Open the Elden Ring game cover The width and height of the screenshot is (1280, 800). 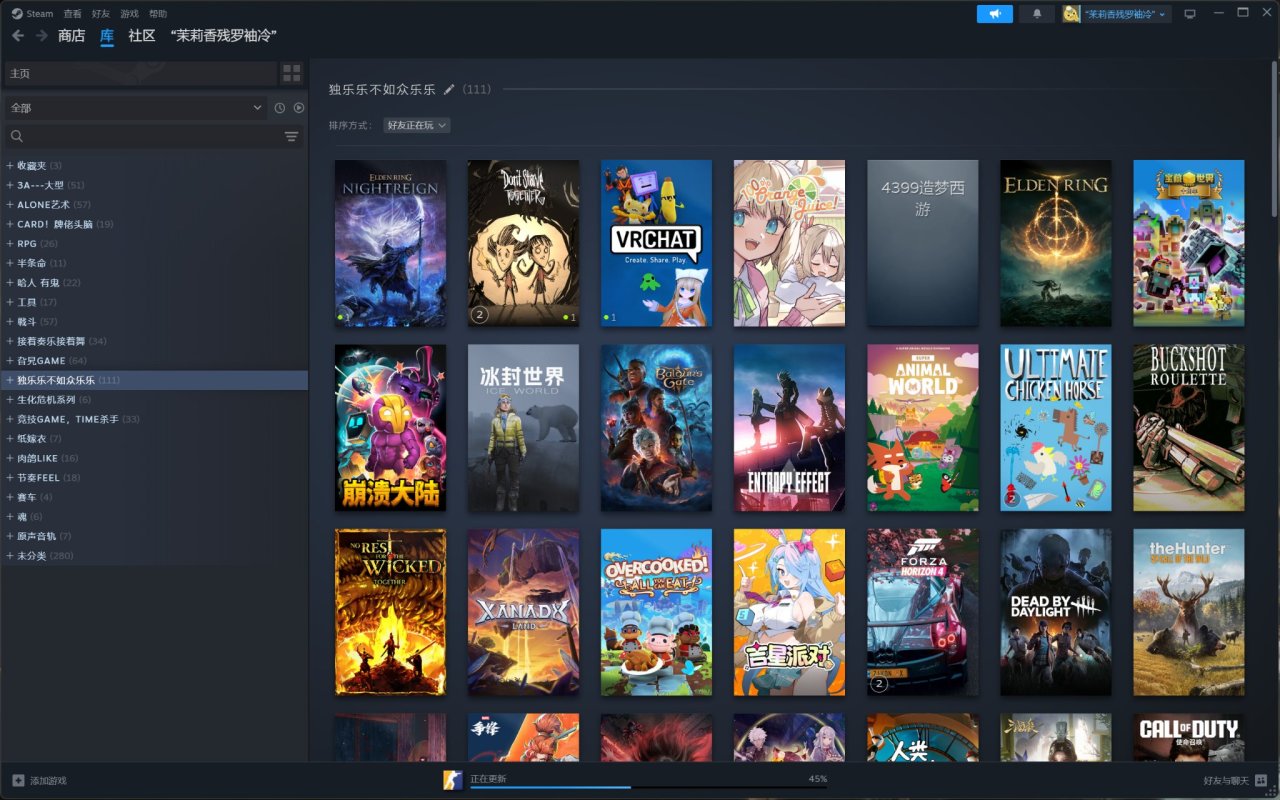click(x=1055, y=243)
